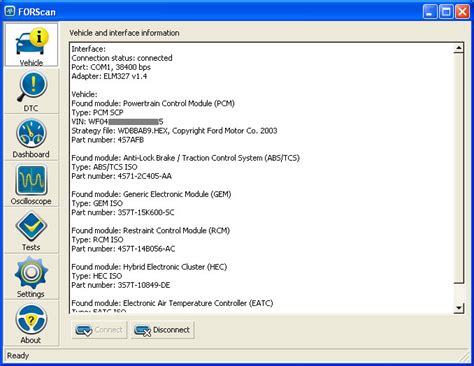Go to the Tests section
This screenshot has height=366, width=474.
tap(31, 231)
